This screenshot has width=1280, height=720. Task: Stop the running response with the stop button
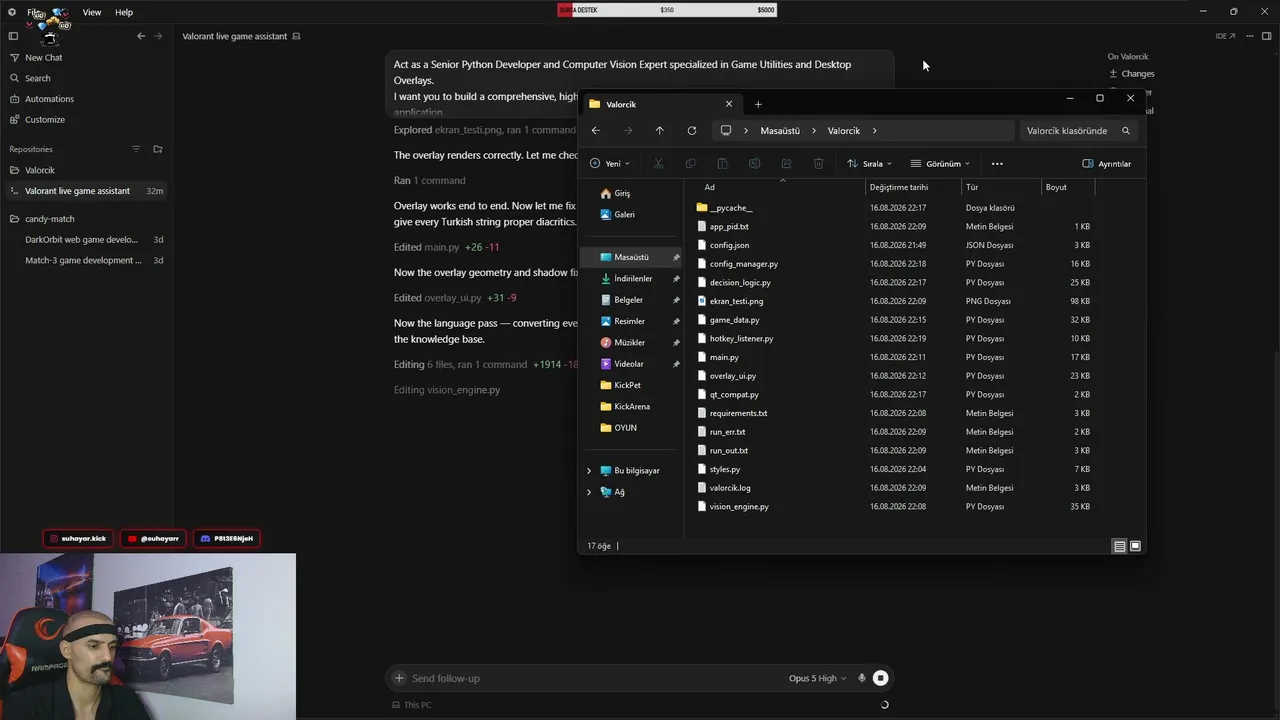[x=880, y=678]
